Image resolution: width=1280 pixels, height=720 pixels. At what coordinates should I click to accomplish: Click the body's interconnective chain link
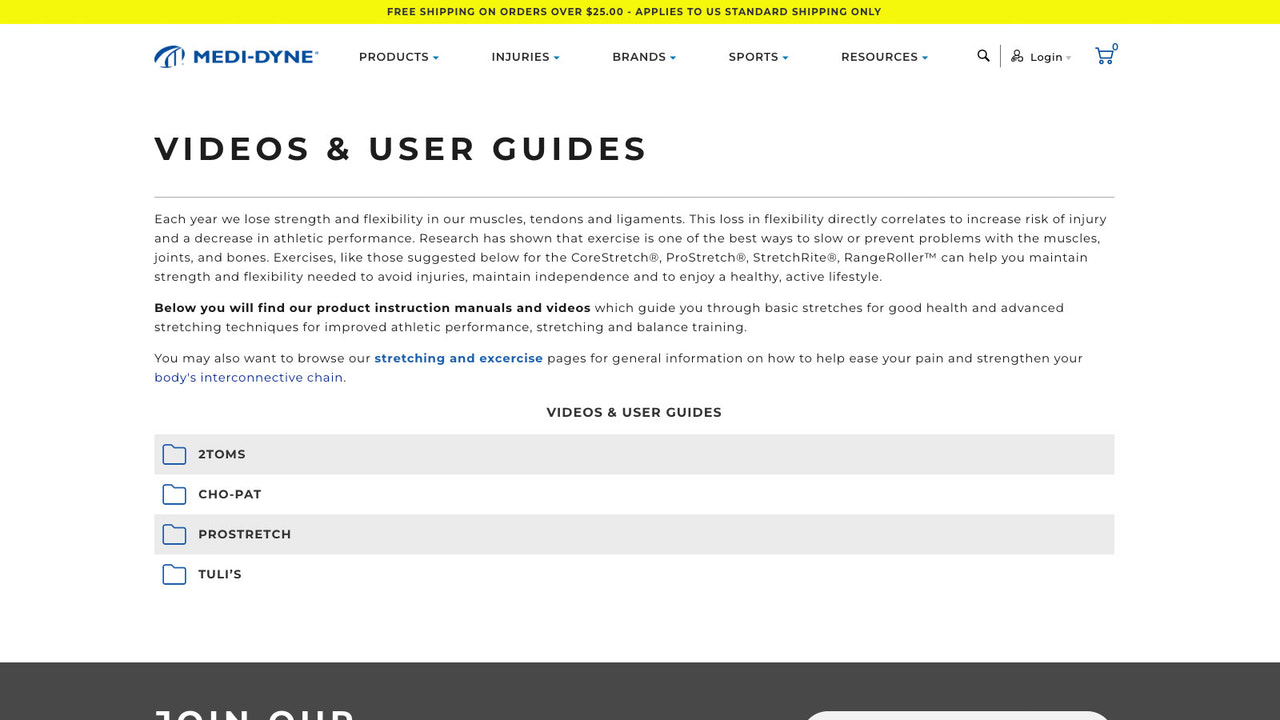pos(248,377)
